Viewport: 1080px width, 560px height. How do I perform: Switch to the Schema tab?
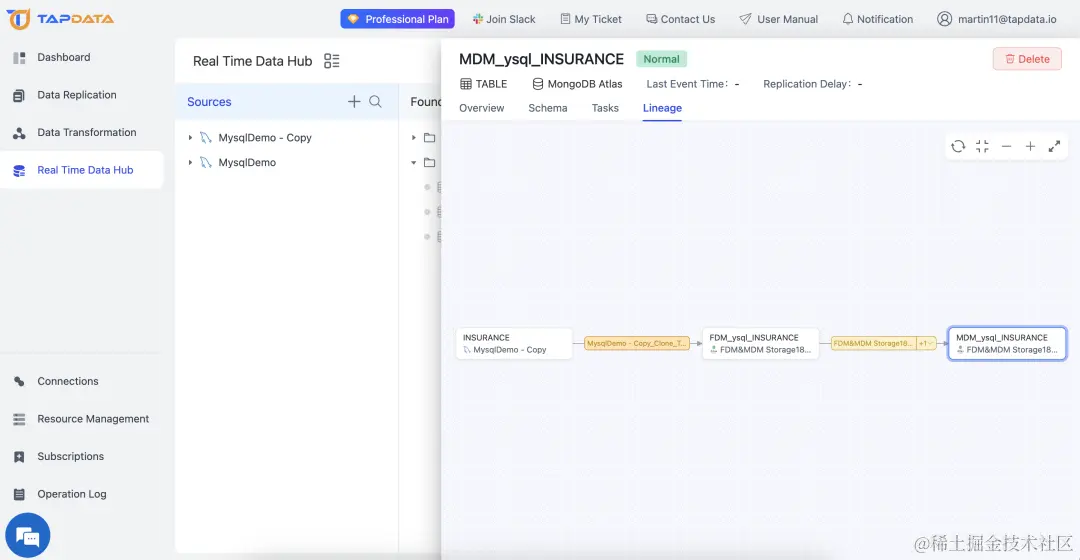point(548,108)
